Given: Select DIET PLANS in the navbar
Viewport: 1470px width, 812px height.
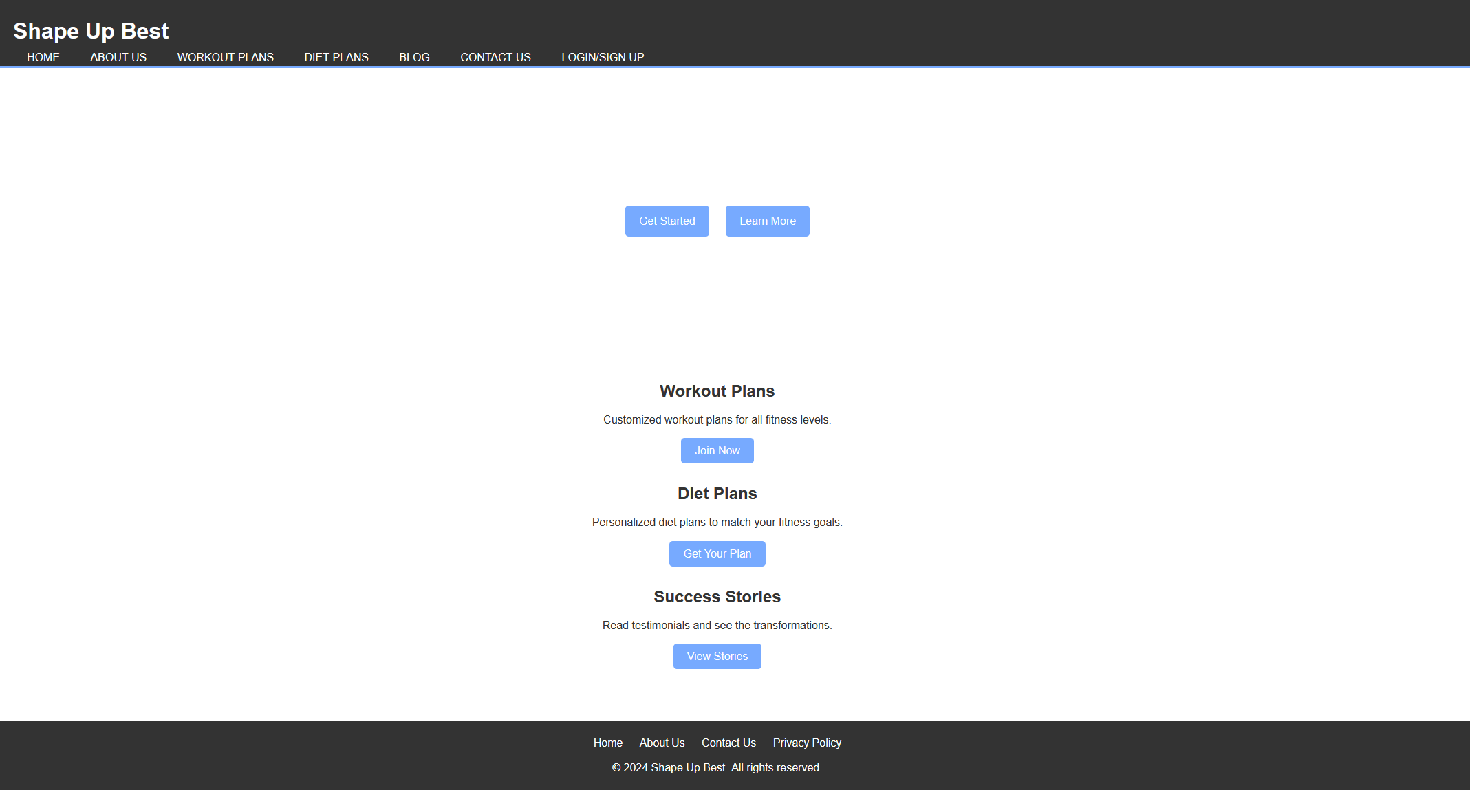Looking at the screenshot, I should coord(336,57).
